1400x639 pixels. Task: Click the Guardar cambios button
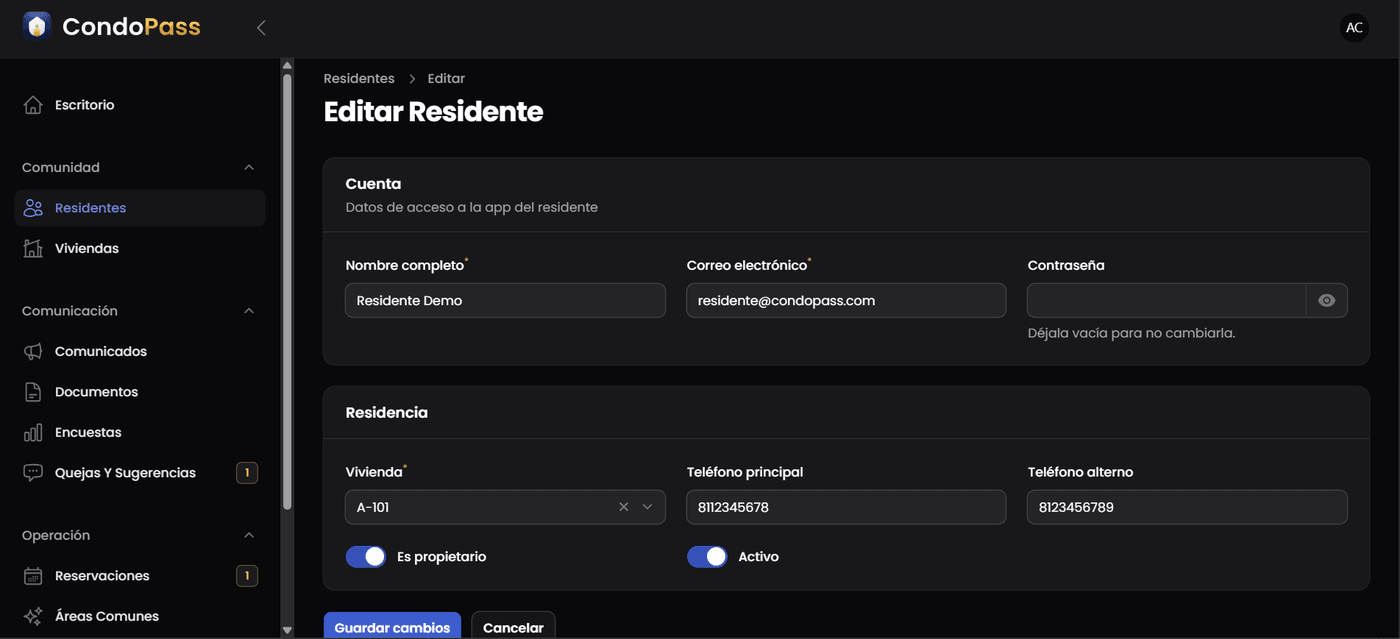coord(392,627)
